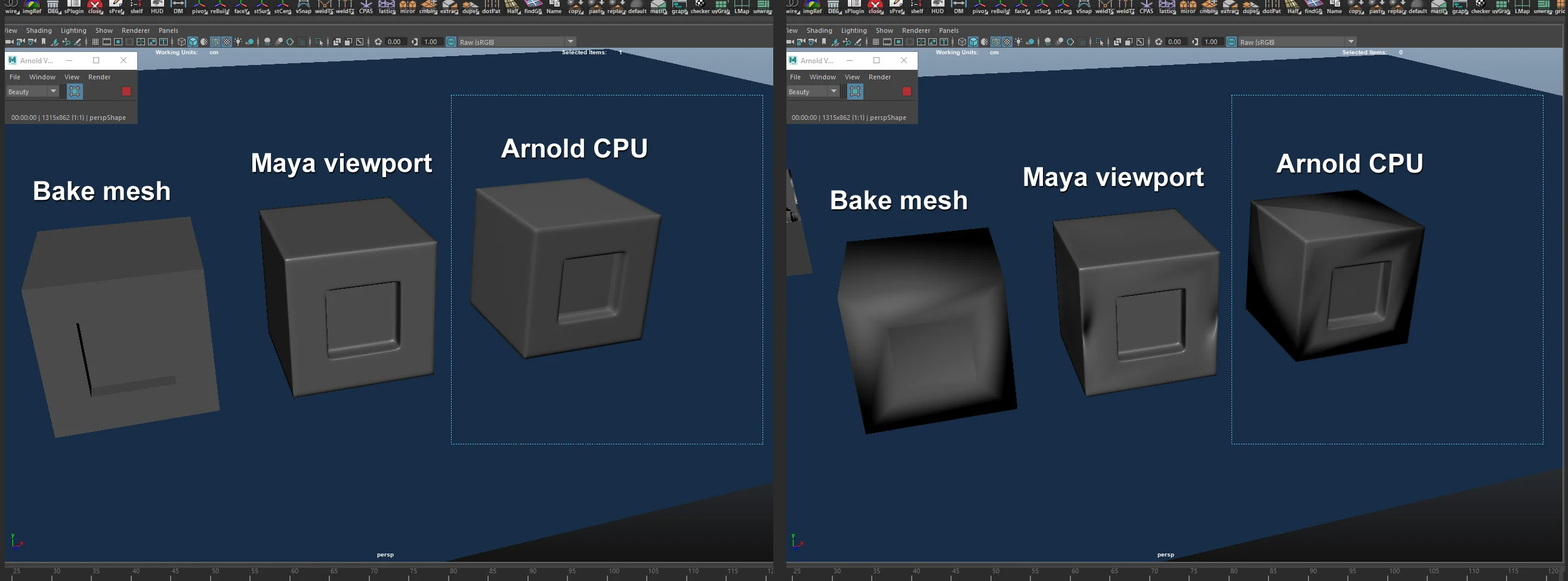Viewport: 1568px width, 581px height.
Task: Click the lattice shelf icon in left panel
Action: [387, 6]
